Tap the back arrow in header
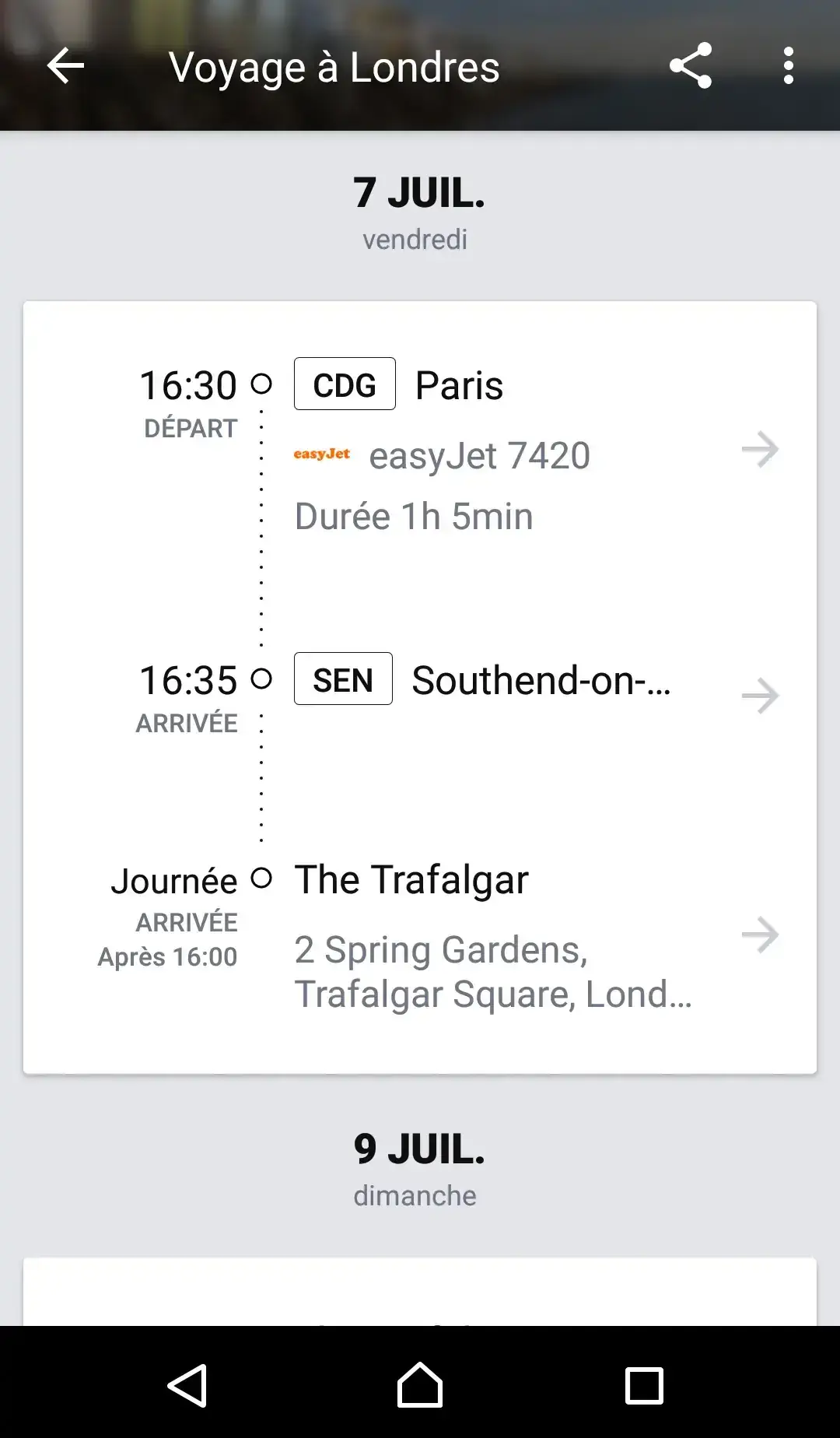840x1438 pixels. (x=65, y=66)
